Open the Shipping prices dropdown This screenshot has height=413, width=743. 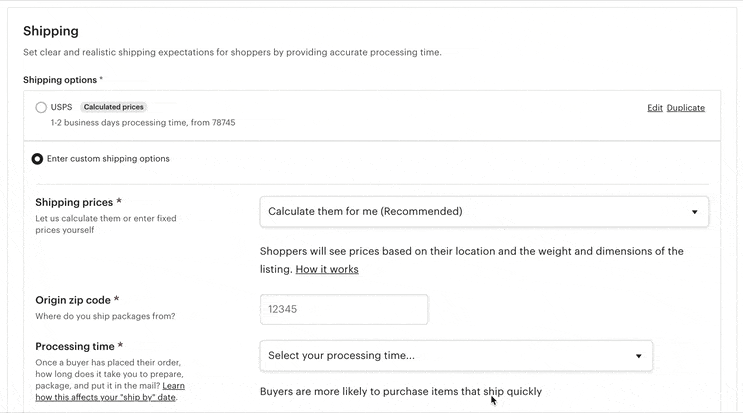tap(483, 212)
